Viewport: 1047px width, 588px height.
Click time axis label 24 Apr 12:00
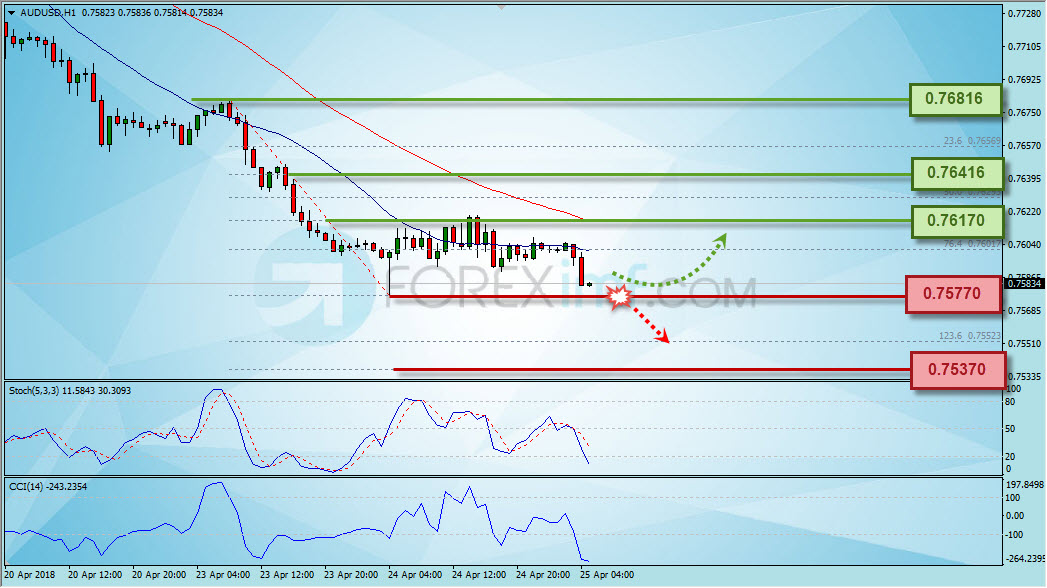pos(479,575)
